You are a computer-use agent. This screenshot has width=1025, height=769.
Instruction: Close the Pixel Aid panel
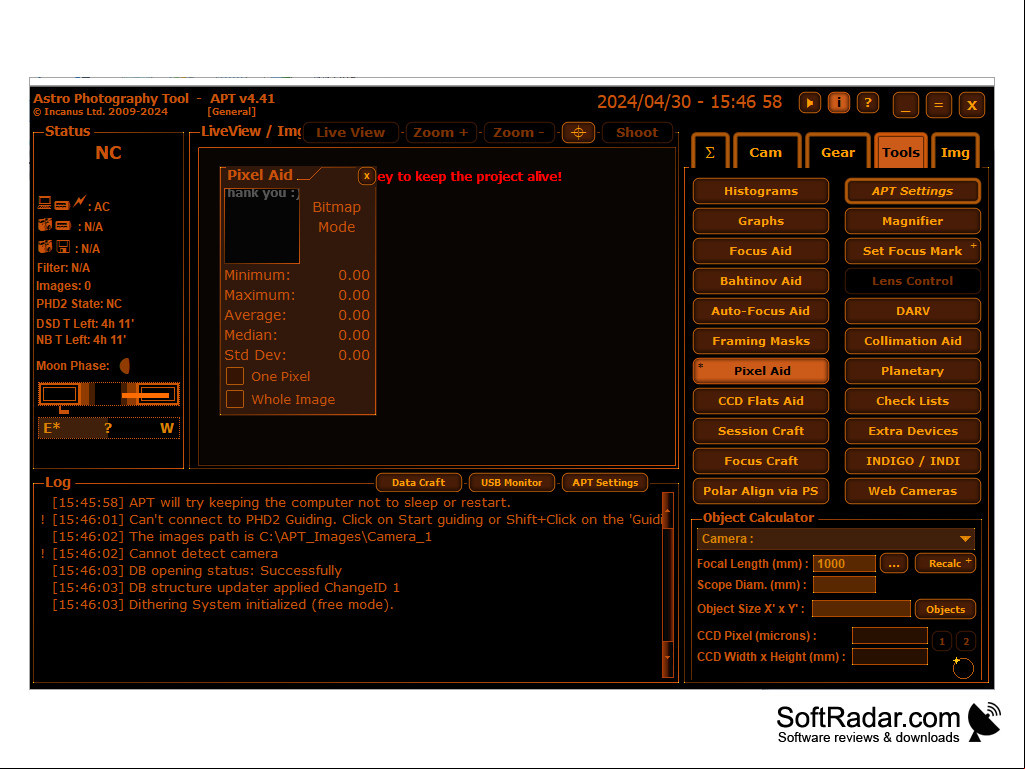pos(367,176)
